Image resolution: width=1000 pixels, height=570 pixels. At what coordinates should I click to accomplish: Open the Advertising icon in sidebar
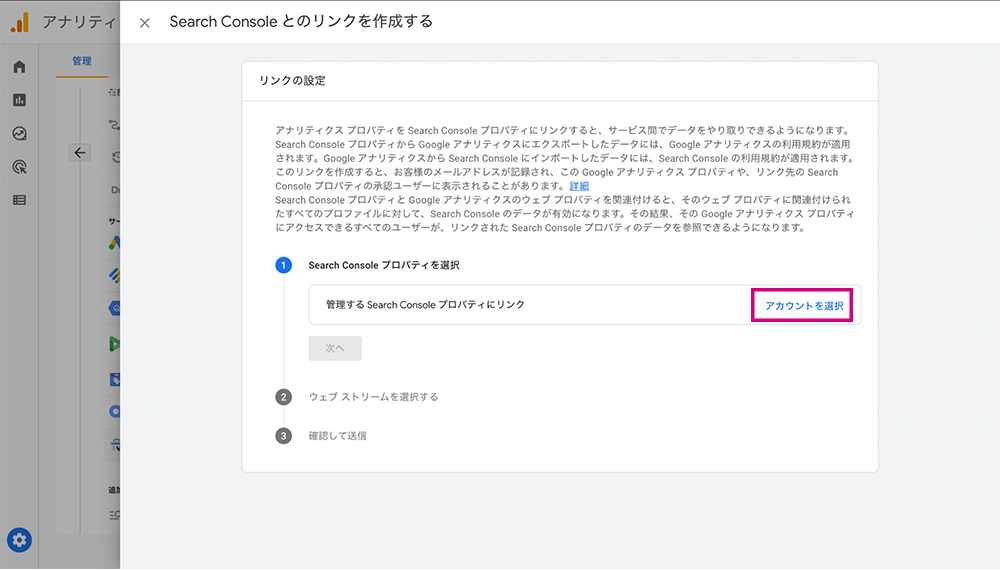[19, 167]
